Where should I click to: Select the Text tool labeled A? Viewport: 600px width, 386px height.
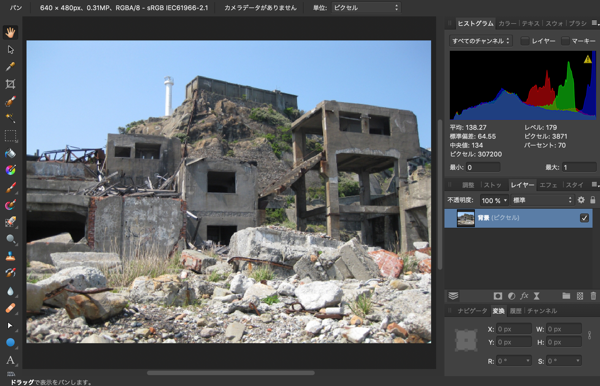point(10,360)
